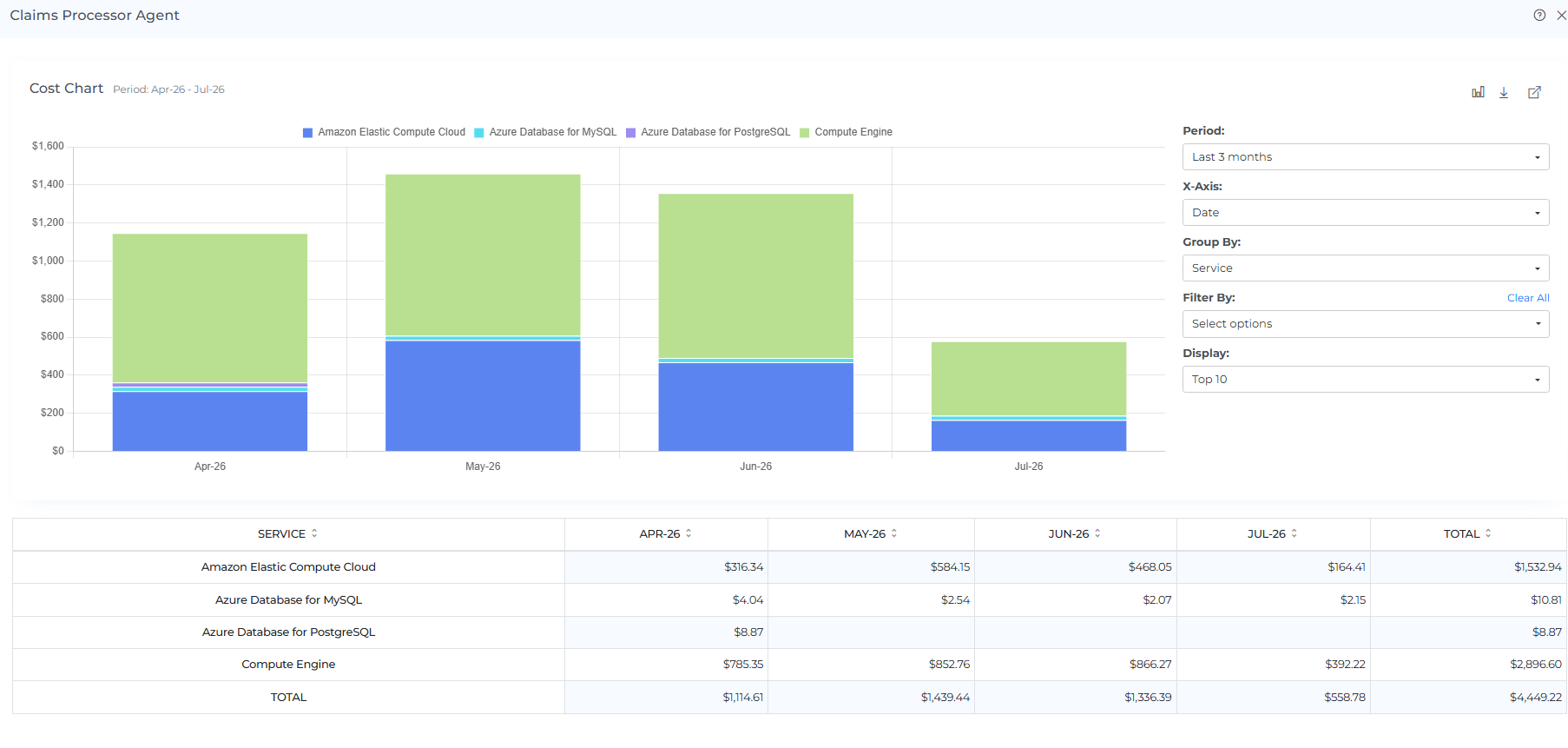This screenshot has height=748, width=1568.
Task: Open the Display Top 10 dropdown
Action: (1366, 380)
